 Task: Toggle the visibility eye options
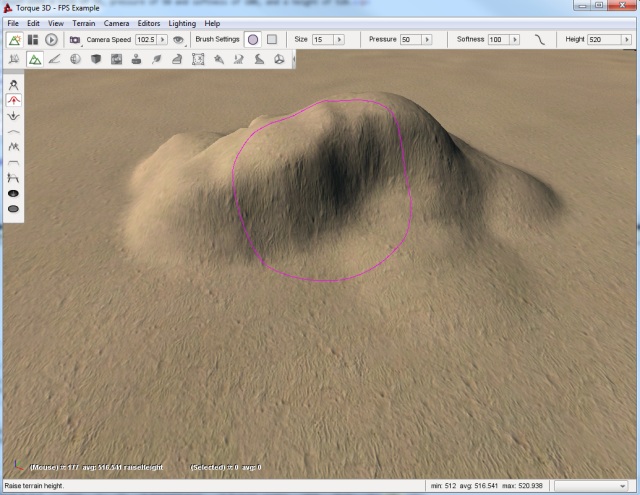(178, 39)
